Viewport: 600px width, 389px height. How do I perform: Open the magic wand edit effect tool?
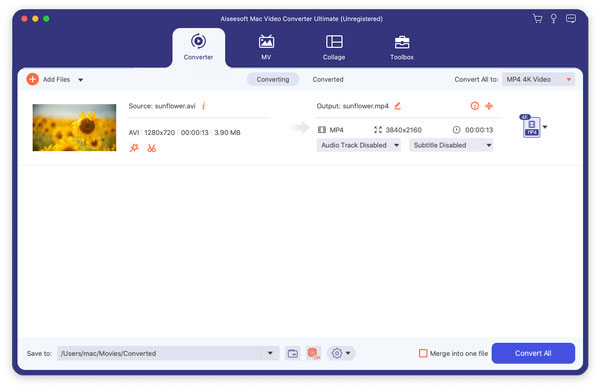(x=134, y=148)
